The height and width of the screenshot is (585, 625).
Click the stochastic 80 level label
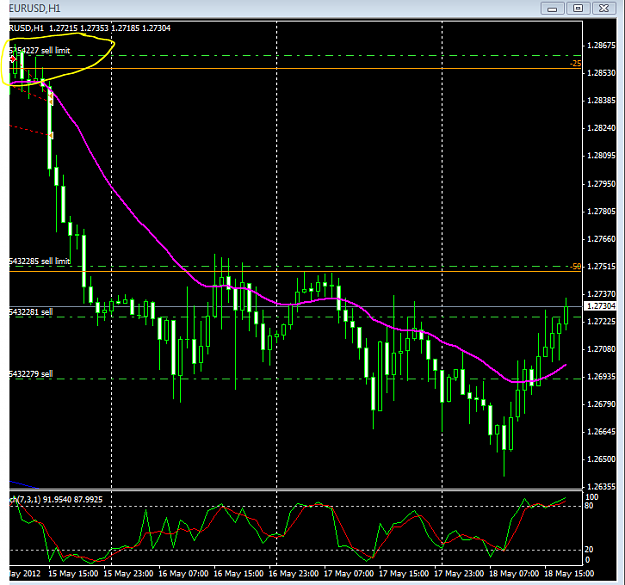[x=589, y=506]
